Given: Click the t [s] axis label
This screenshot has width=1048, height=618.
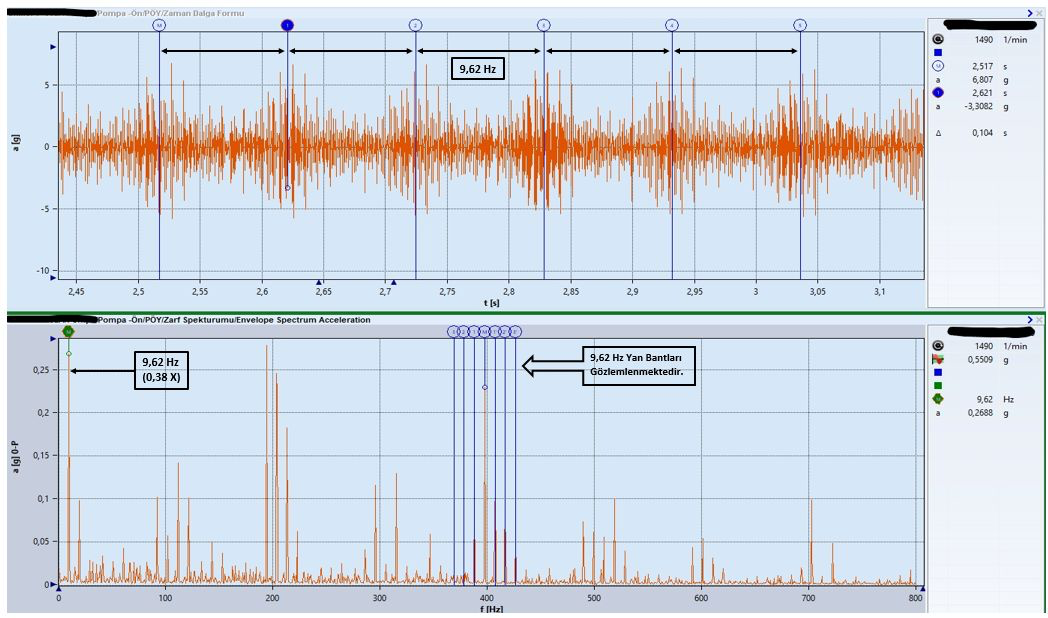Looking at the screenshot, I should 491,303.
